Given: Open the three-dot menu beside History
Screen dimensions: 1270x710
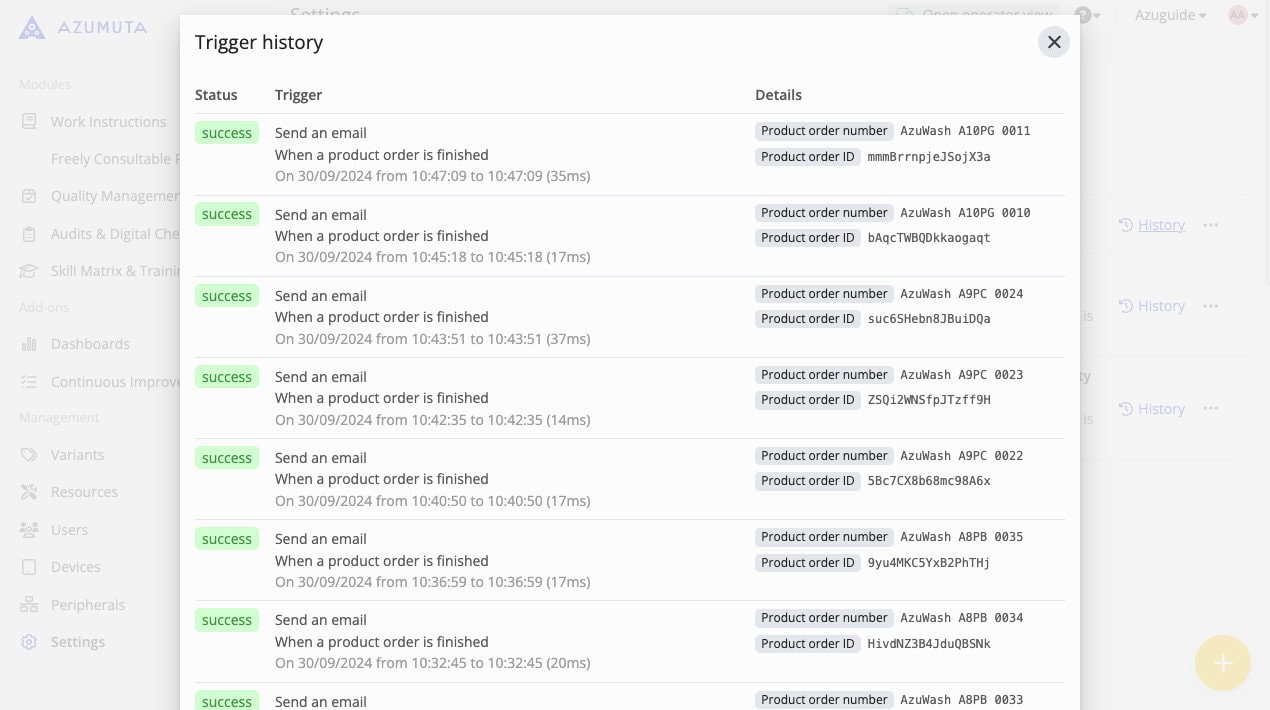Looking at the screenshot, I should (x=1211, y=225).
